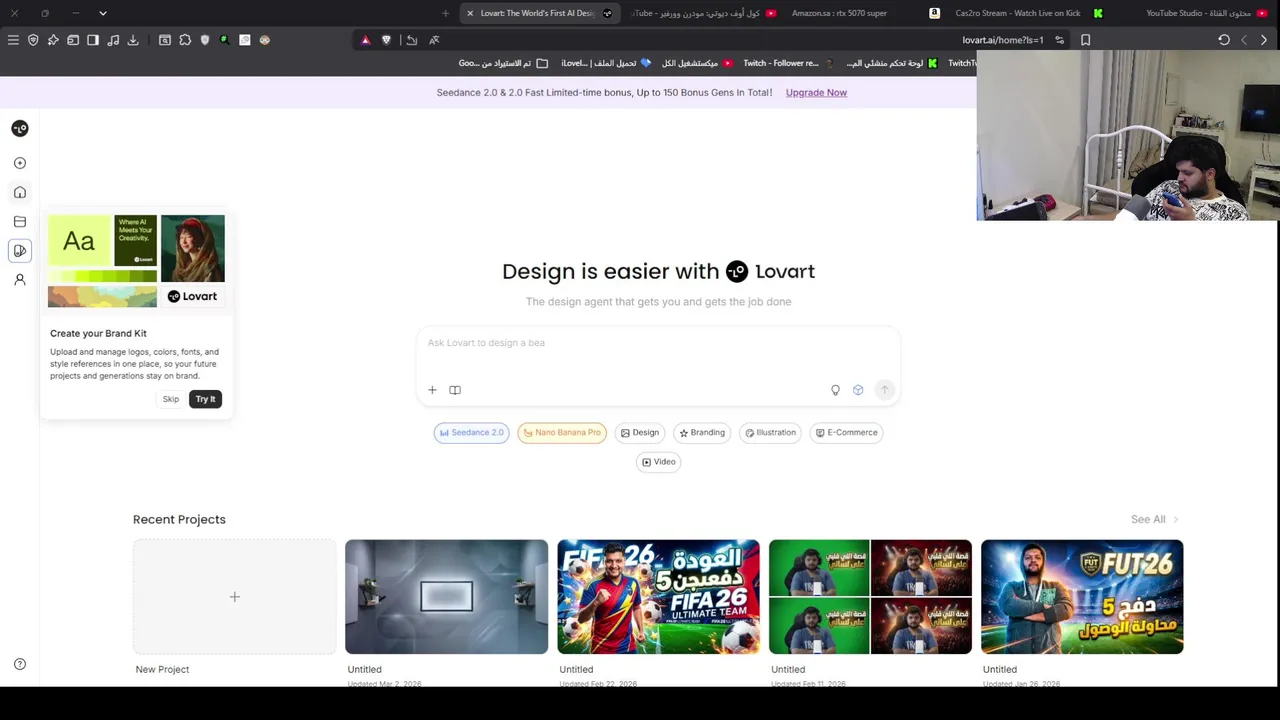
Task: Bookmark this page with the bookmark icon
Action: point(1085,40)
